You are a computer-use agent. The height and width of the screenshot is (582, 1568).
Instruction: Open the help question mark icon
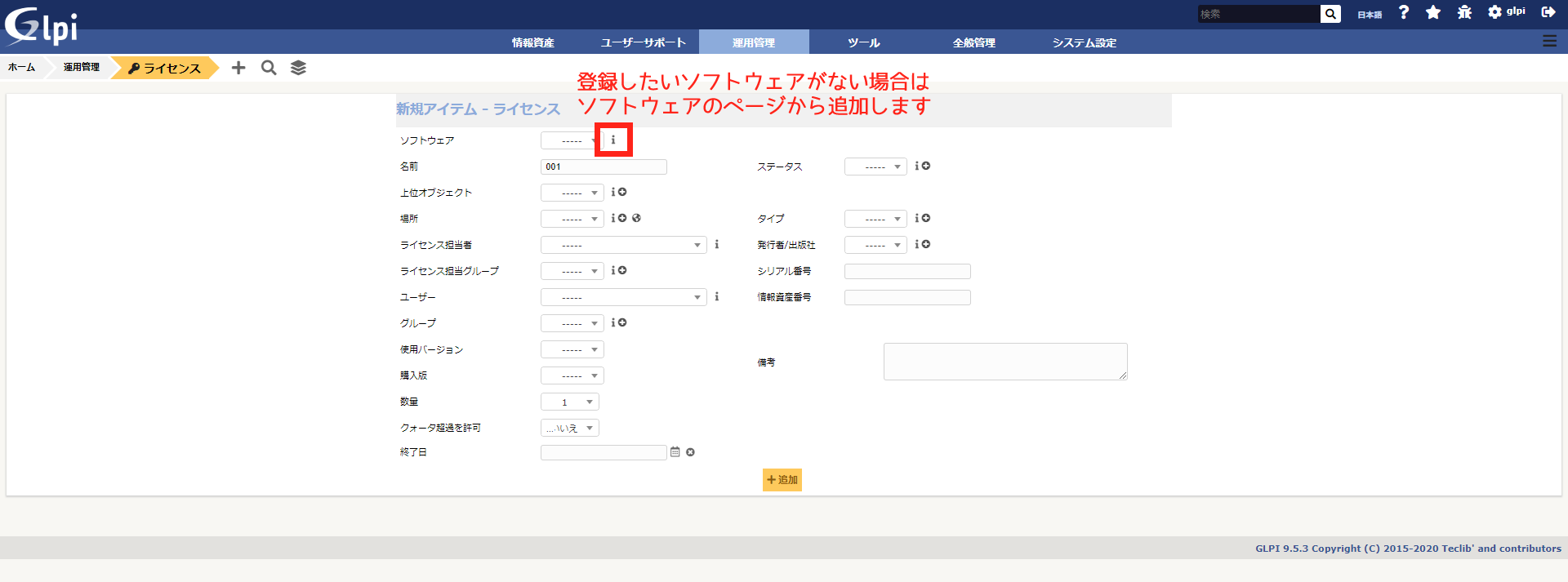(1404, 12)
